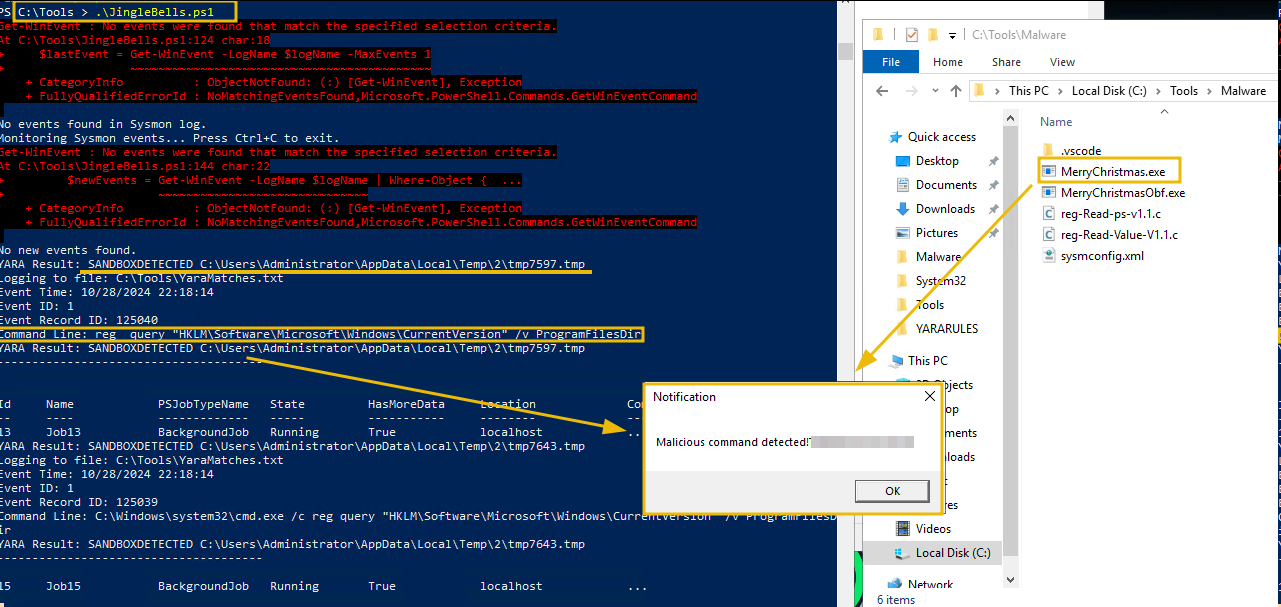Click 'Event Record ID: 125040' line

(x=81, y=320)
